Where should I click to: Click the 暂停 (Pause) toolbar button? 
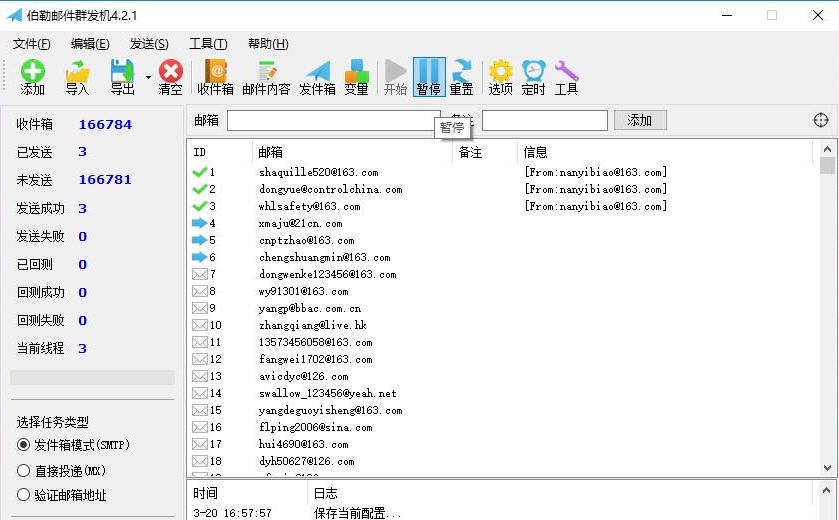coord(429,78)
